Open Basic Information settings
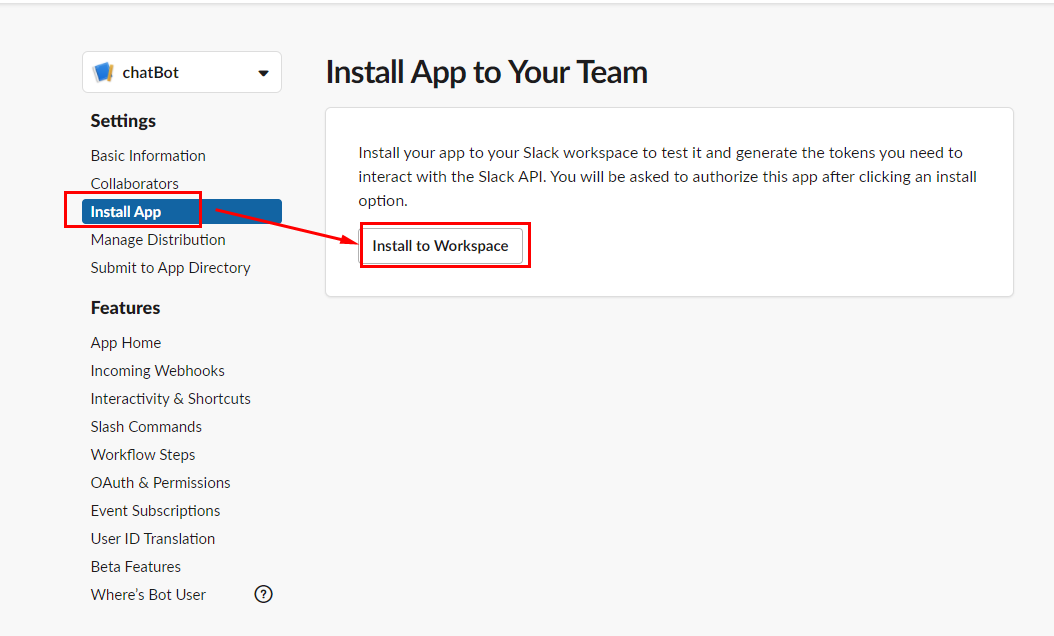This screenshot has height=636, width=1054. (148, 156)
